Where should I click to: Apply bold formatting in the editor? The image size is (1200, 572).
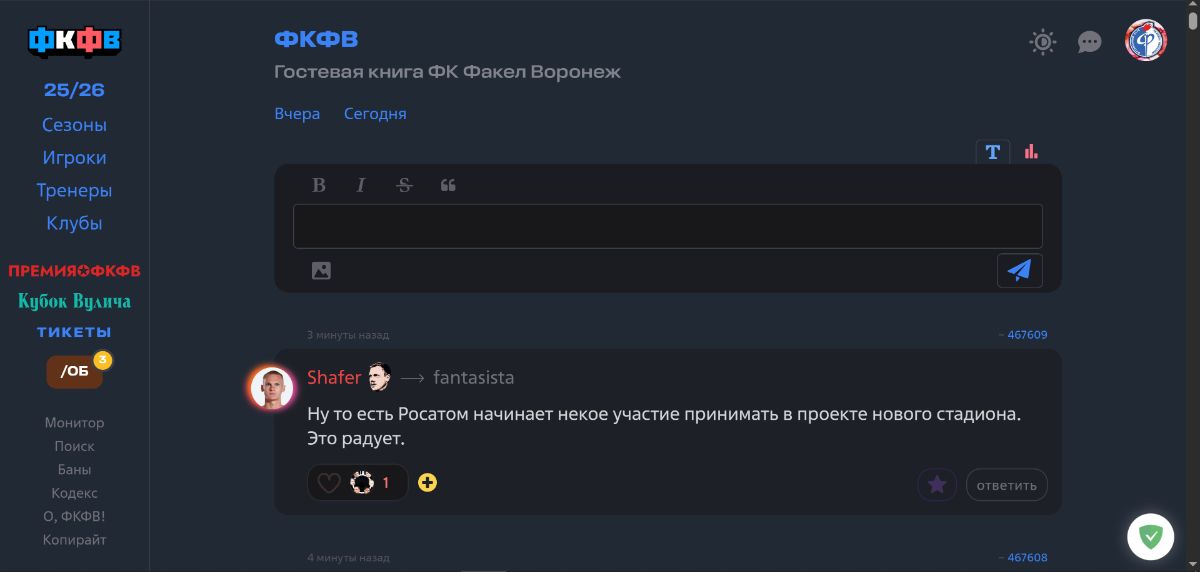tap(319, 185)
